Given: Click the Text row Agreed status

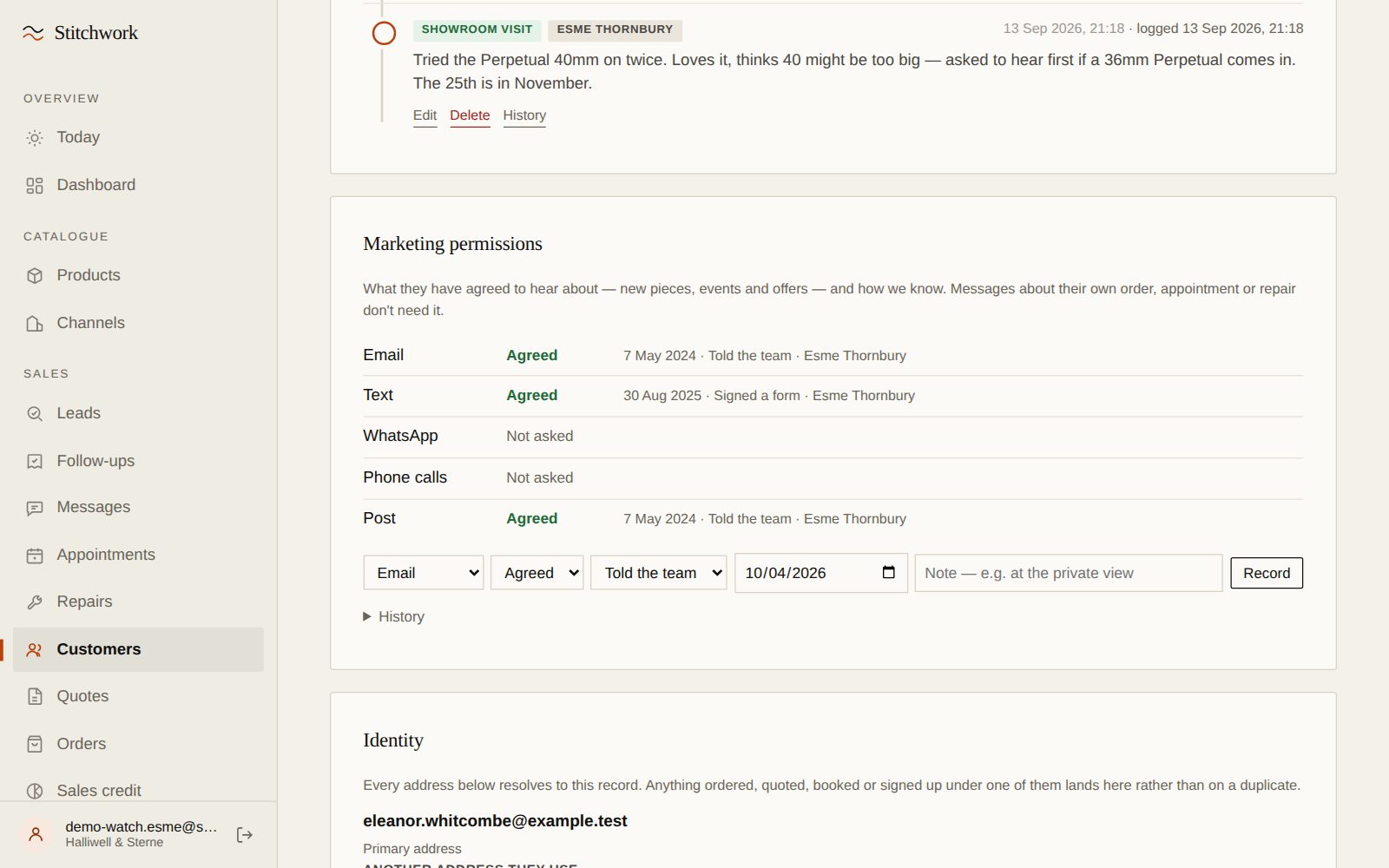Looking at the screenshot, I should coord(532,396).
